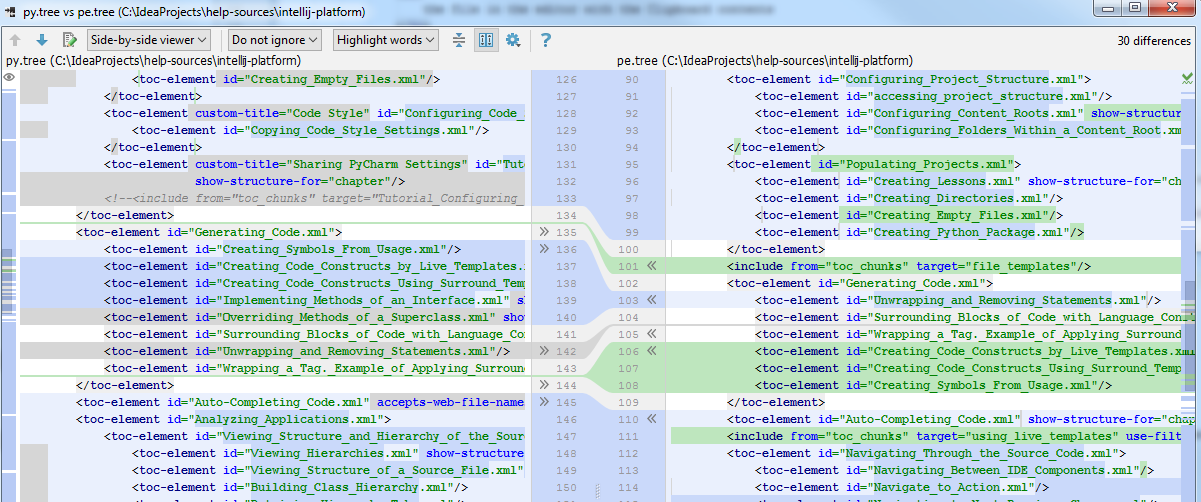Click the Populating_Projects.xml line
Viewport: 1201px width, 502px height.
click(873, 164)
